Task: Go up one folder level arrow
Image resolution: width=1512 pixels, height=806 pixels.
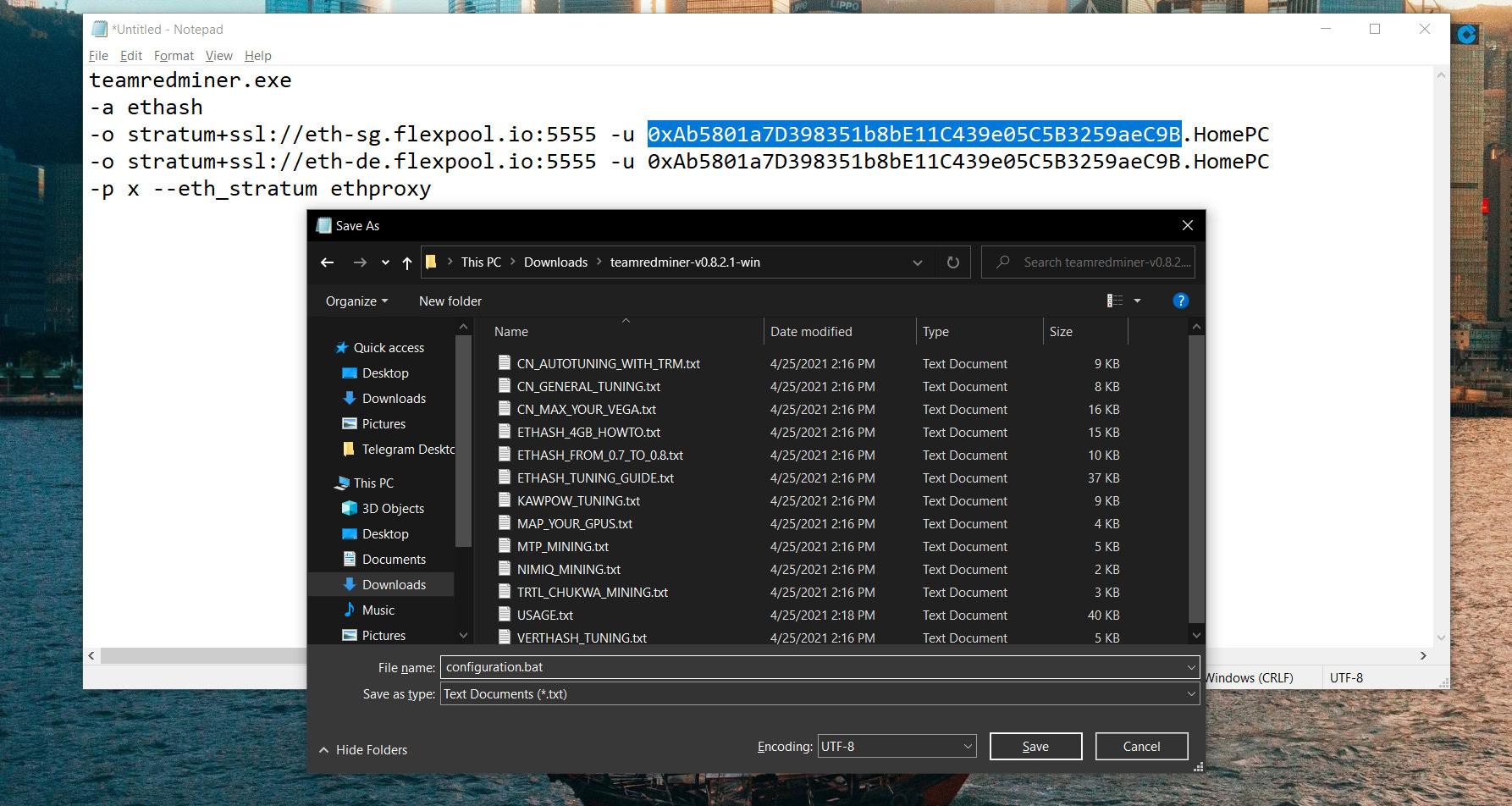Action: [x=407, y=262]
